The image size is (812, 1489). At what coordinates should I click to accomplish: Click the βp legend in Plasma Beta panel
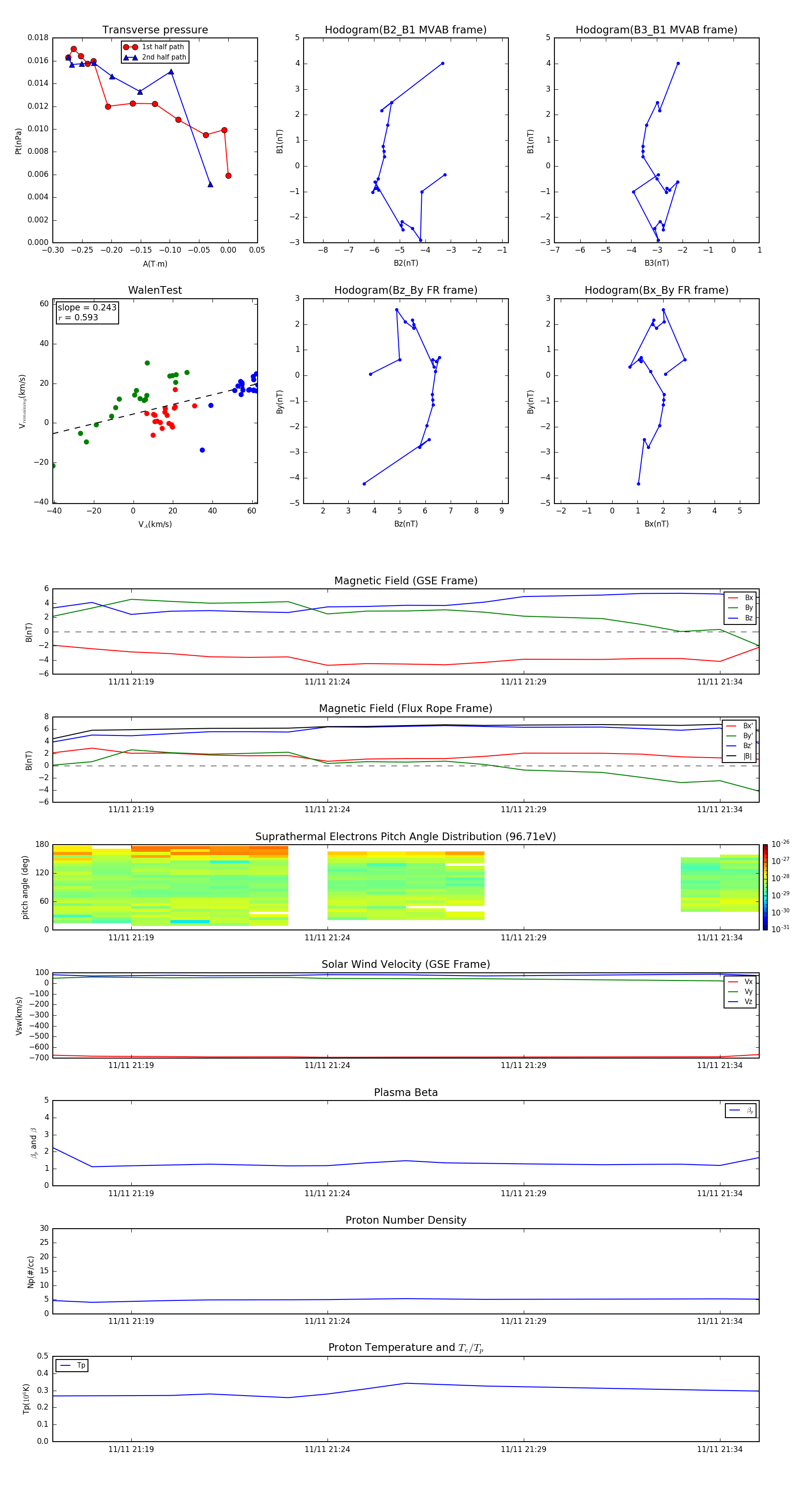tap(741, 1110)
